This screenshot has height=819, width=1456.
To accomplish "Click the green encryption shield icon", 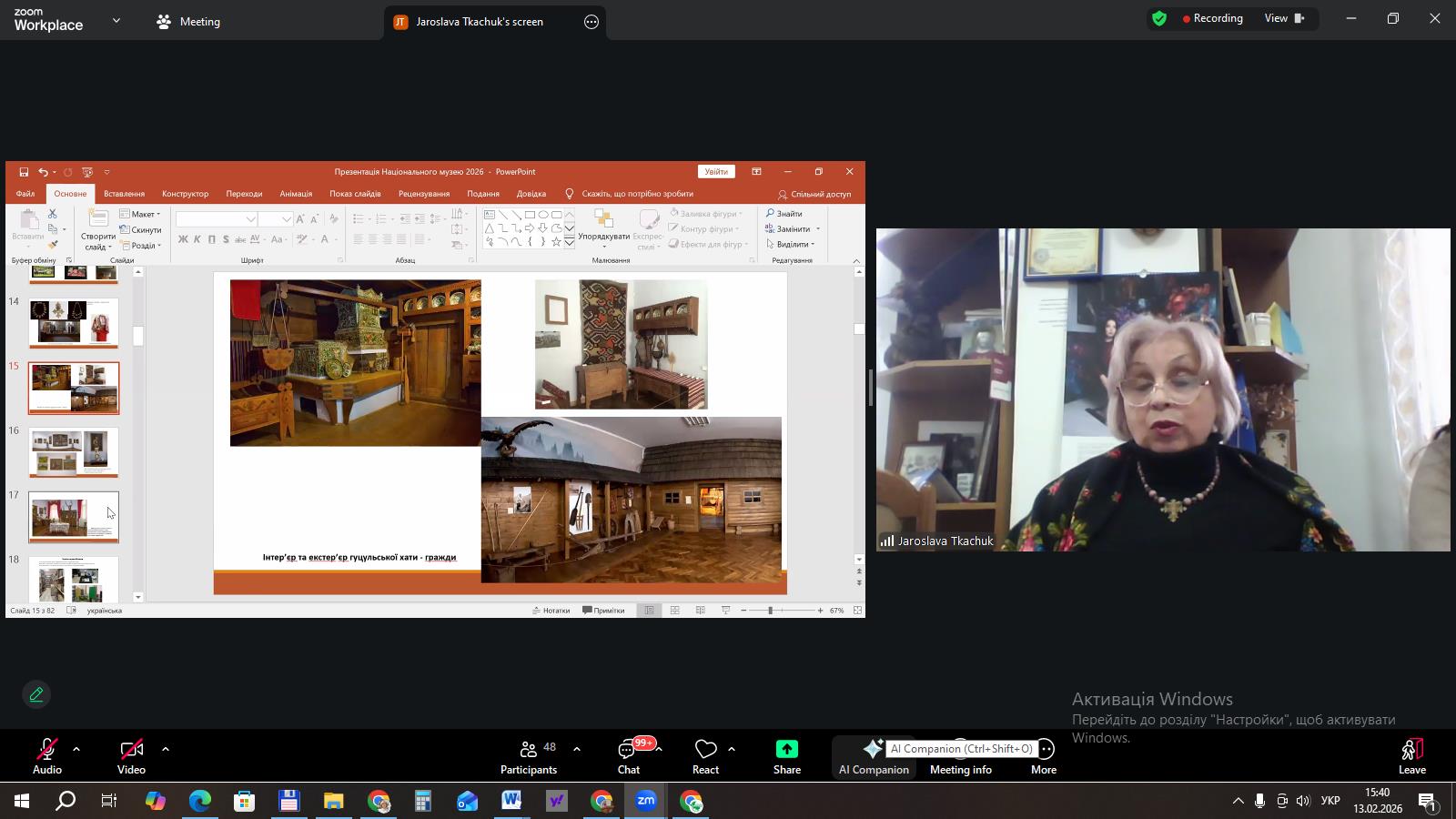I will coord(1159,19).
